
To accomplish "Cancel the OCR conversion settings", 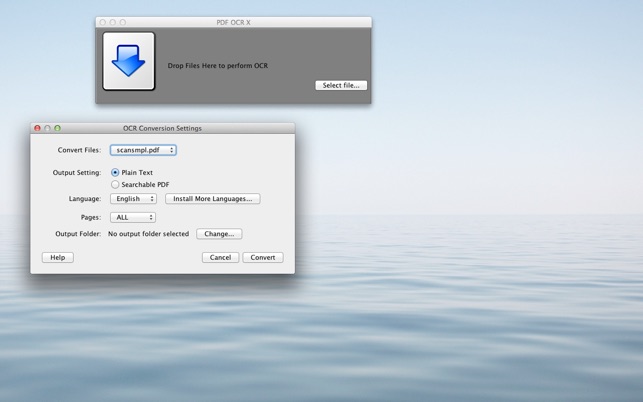I will pos(220,257).
